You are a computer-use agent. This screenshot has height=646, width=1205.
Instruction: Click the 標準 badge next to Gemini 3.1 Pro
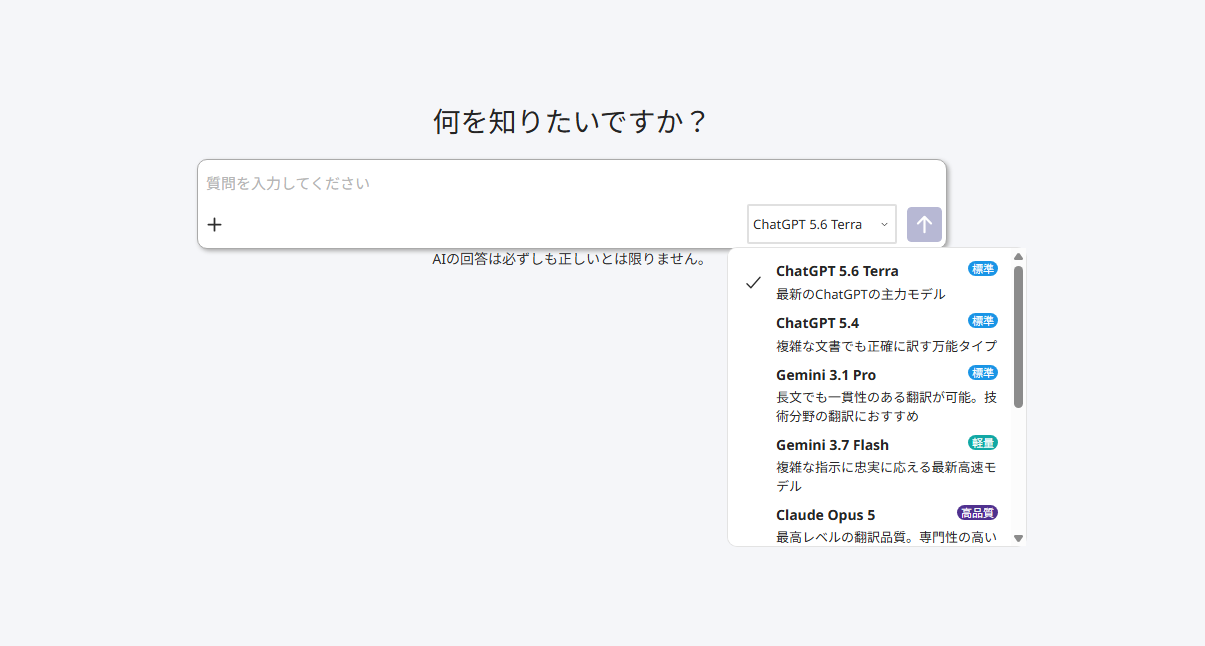click(983, 373)
